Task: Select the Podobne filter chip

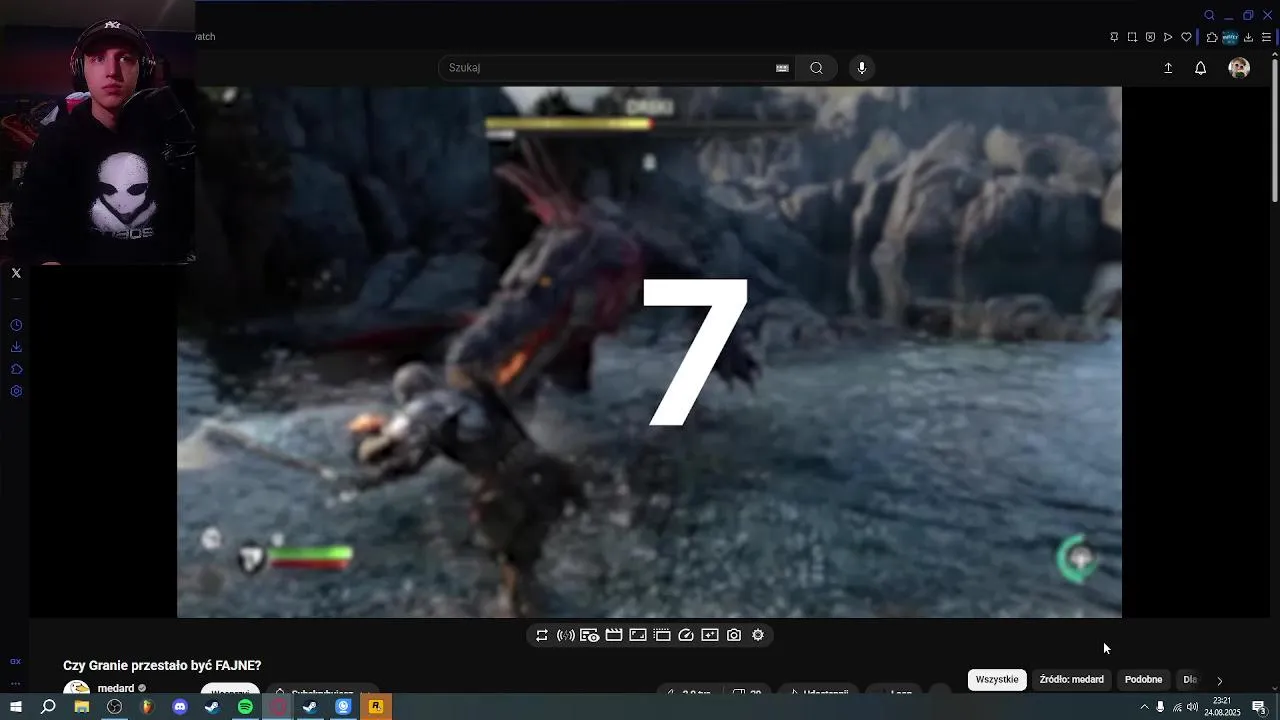Action: pyautogui.click(x=1143, y=679)
